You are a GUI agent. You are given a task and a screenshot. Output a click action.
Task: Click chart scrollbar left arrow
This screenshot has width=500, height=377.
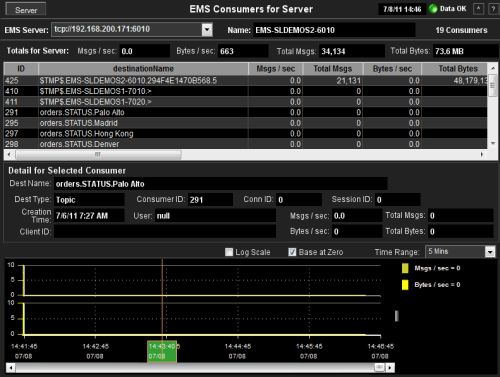pyautogui.click(x=11, y=368)
